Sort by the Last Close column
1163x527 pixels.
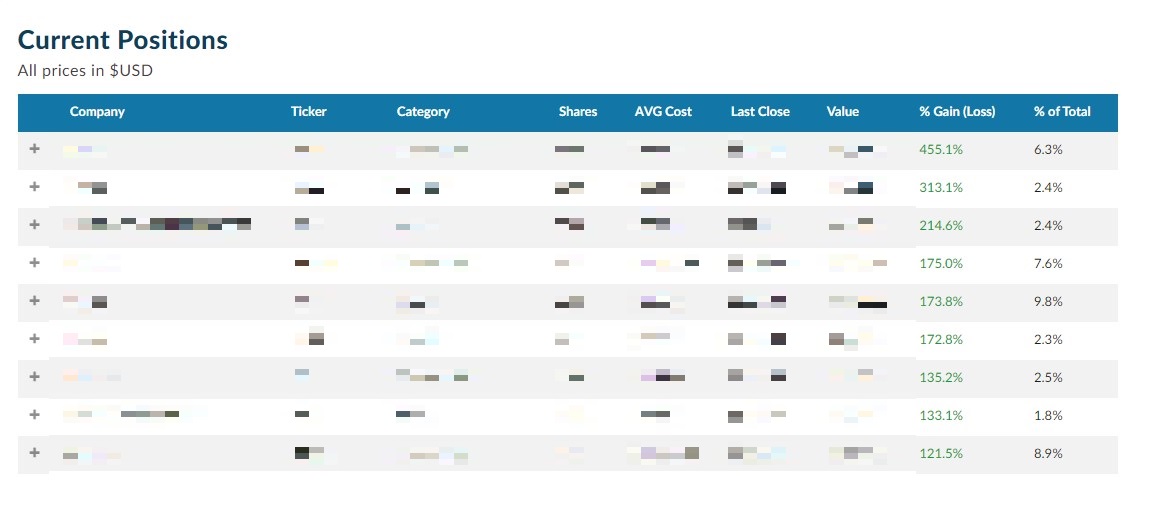760,112
